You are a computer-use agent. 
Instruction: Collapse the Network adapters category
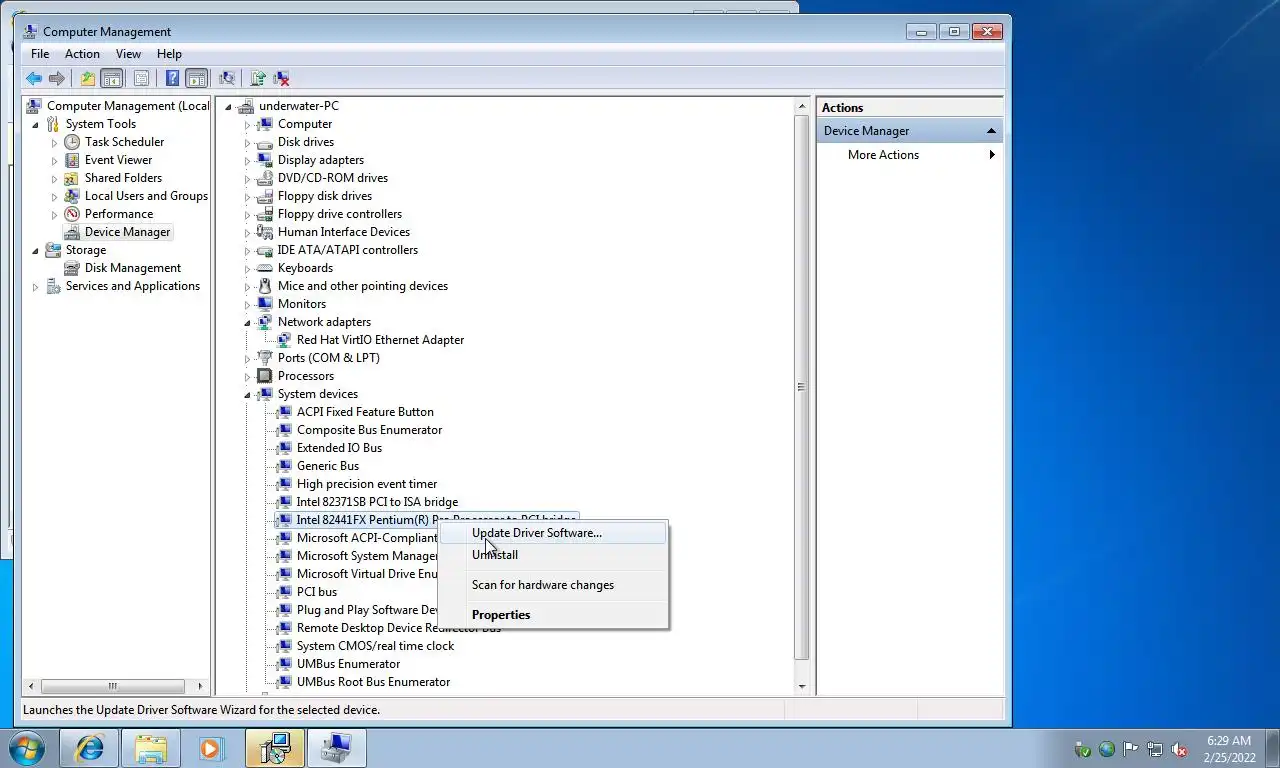[248, 323]
